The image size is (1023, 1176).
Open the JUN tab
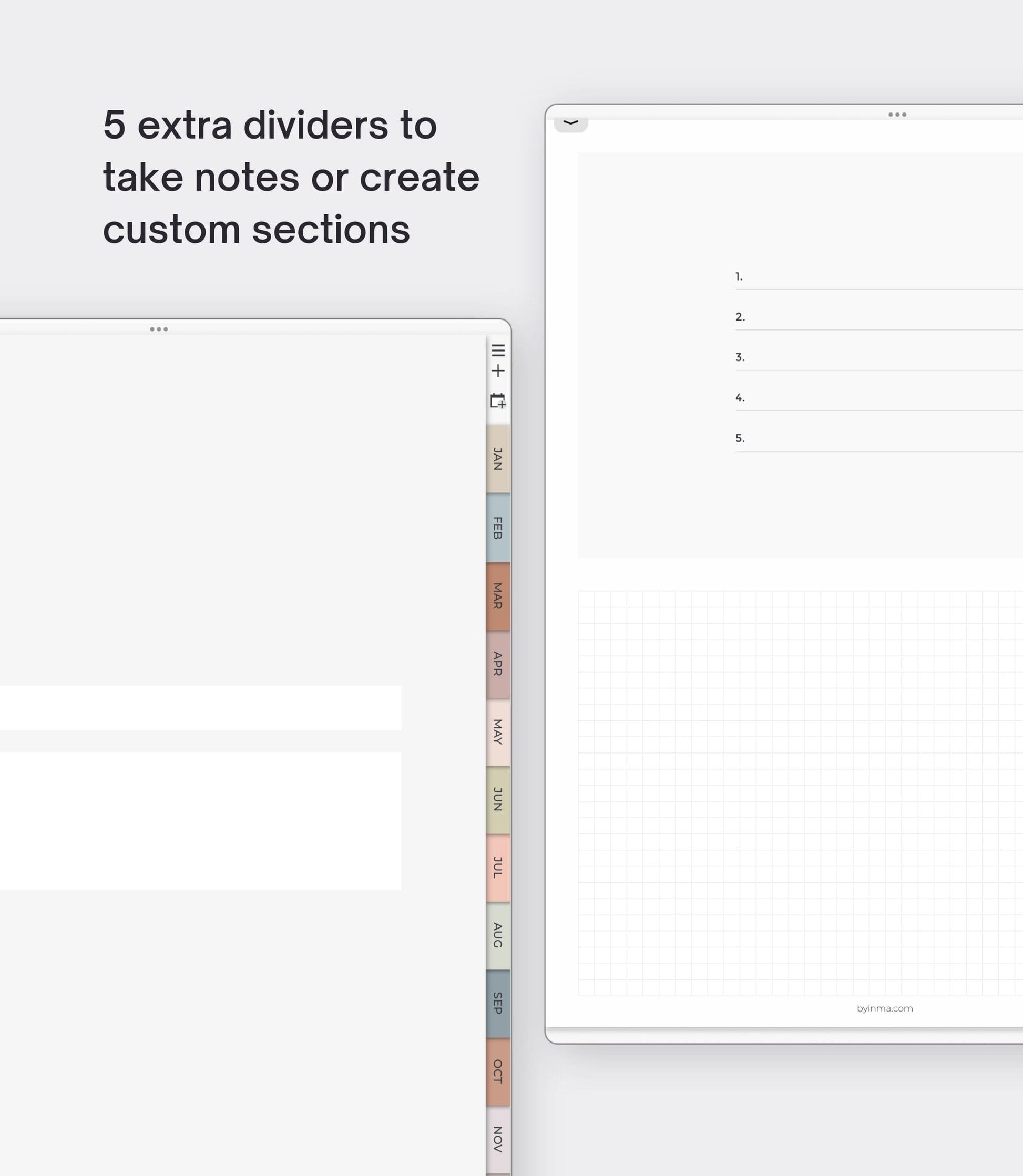point(498,800)
